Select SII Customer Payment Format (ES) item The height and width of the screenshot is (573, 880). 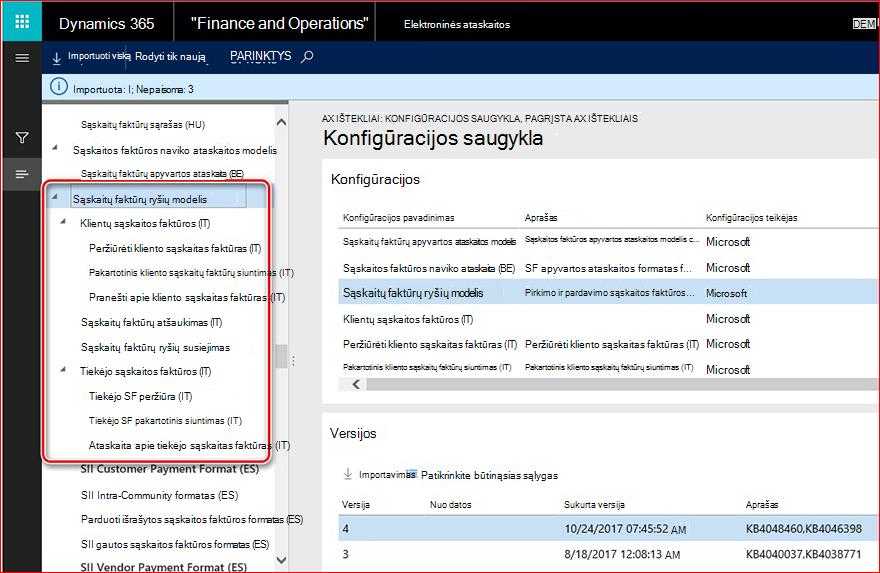(x=169, y=469)
